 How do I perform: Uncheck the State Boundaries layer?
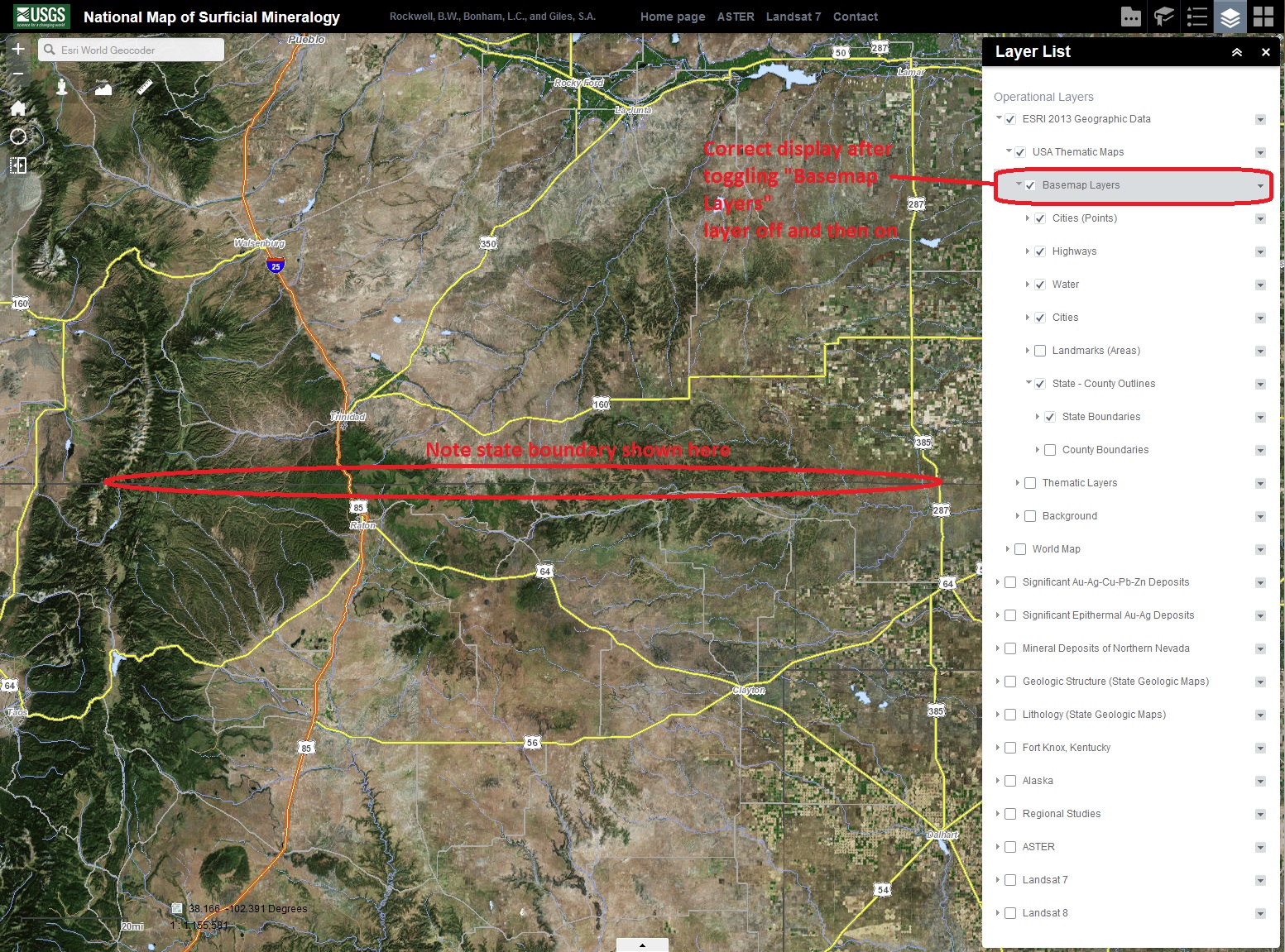pos(1050,417)
